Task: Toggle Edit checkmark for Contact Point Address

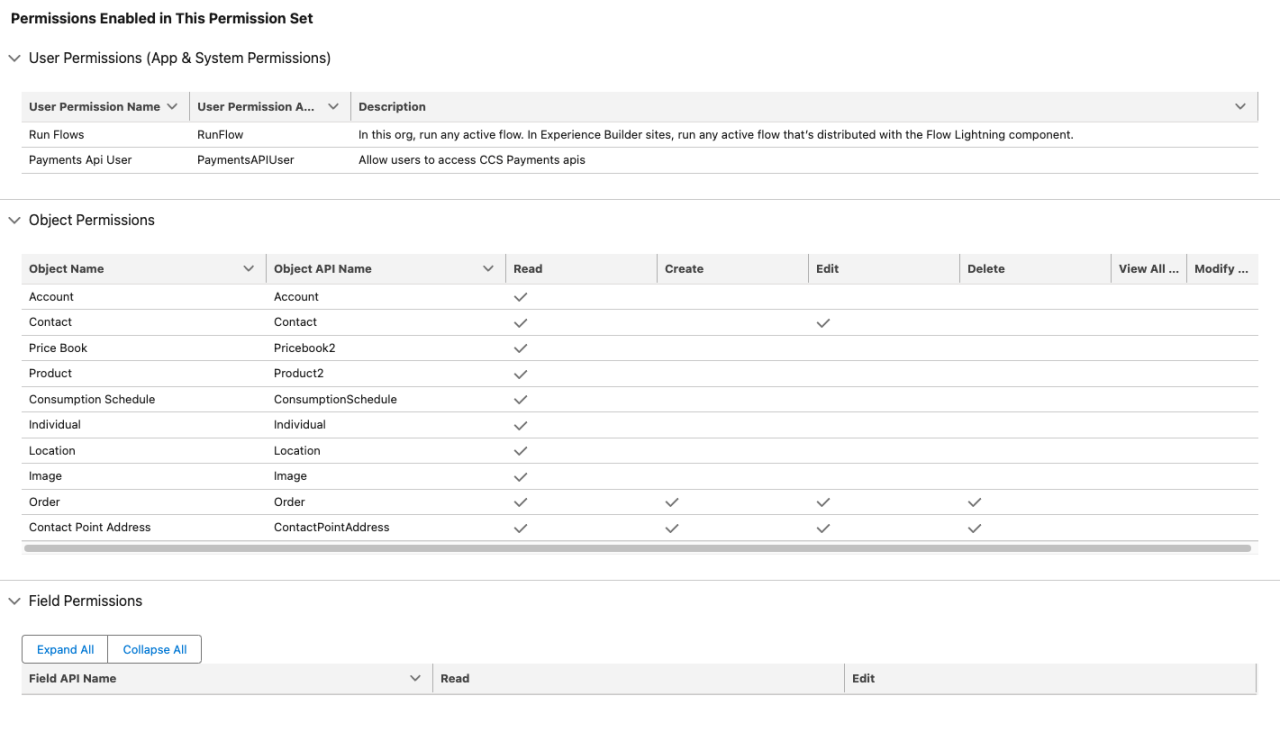Action: [x=823, y=528]
